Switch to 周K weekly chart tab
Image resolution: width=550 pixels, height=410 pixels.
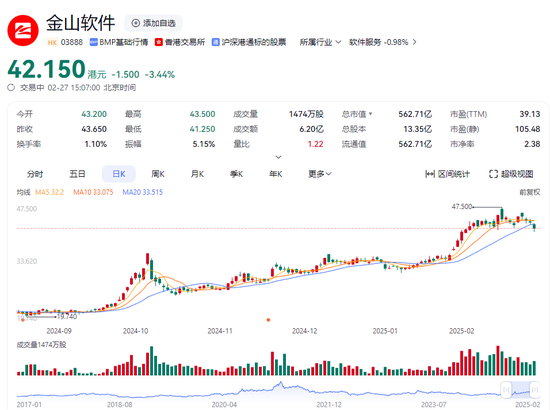coord(158,174)
